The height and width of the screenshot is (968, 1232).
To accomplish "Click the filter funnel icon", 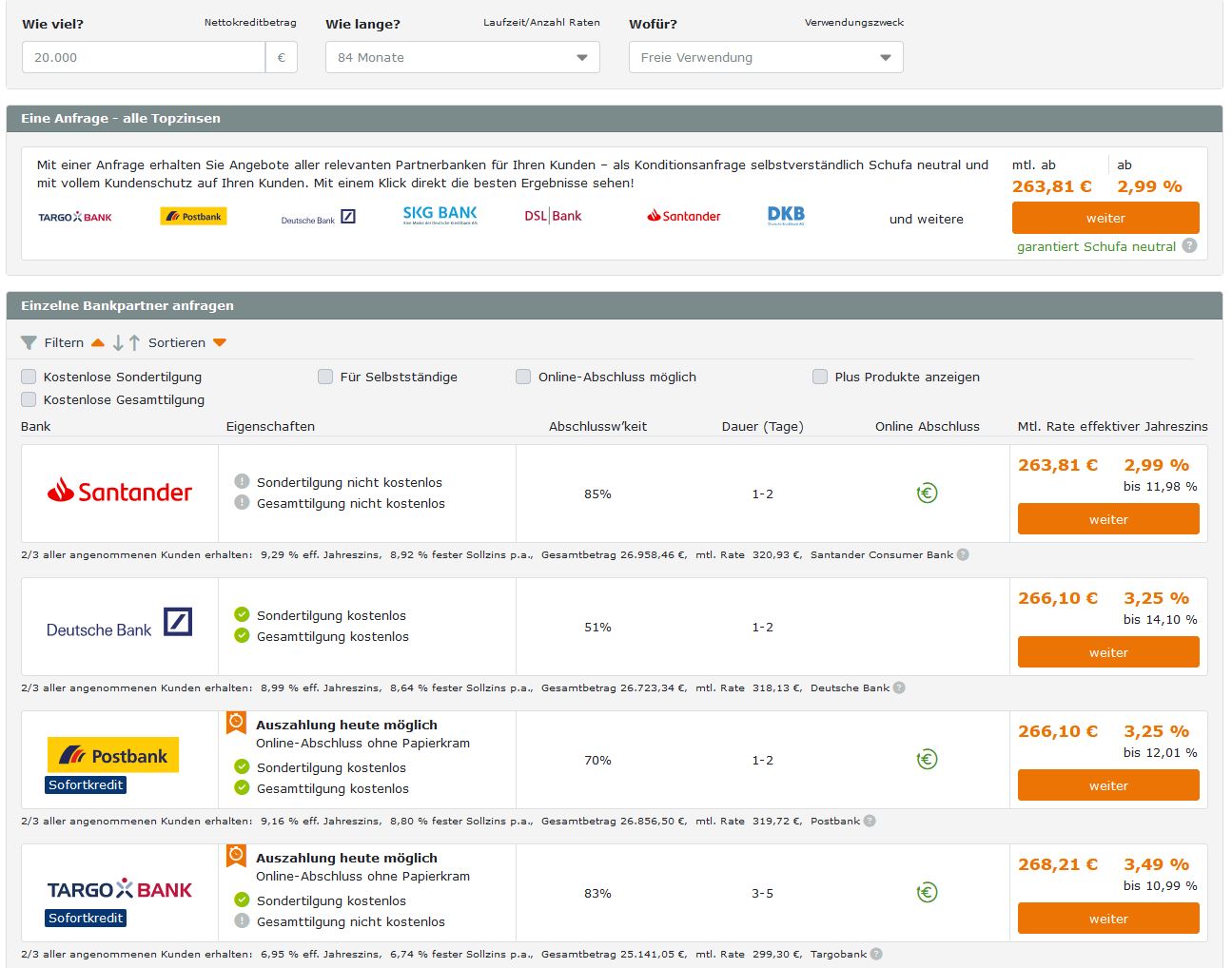I will [x=29, y=342].
